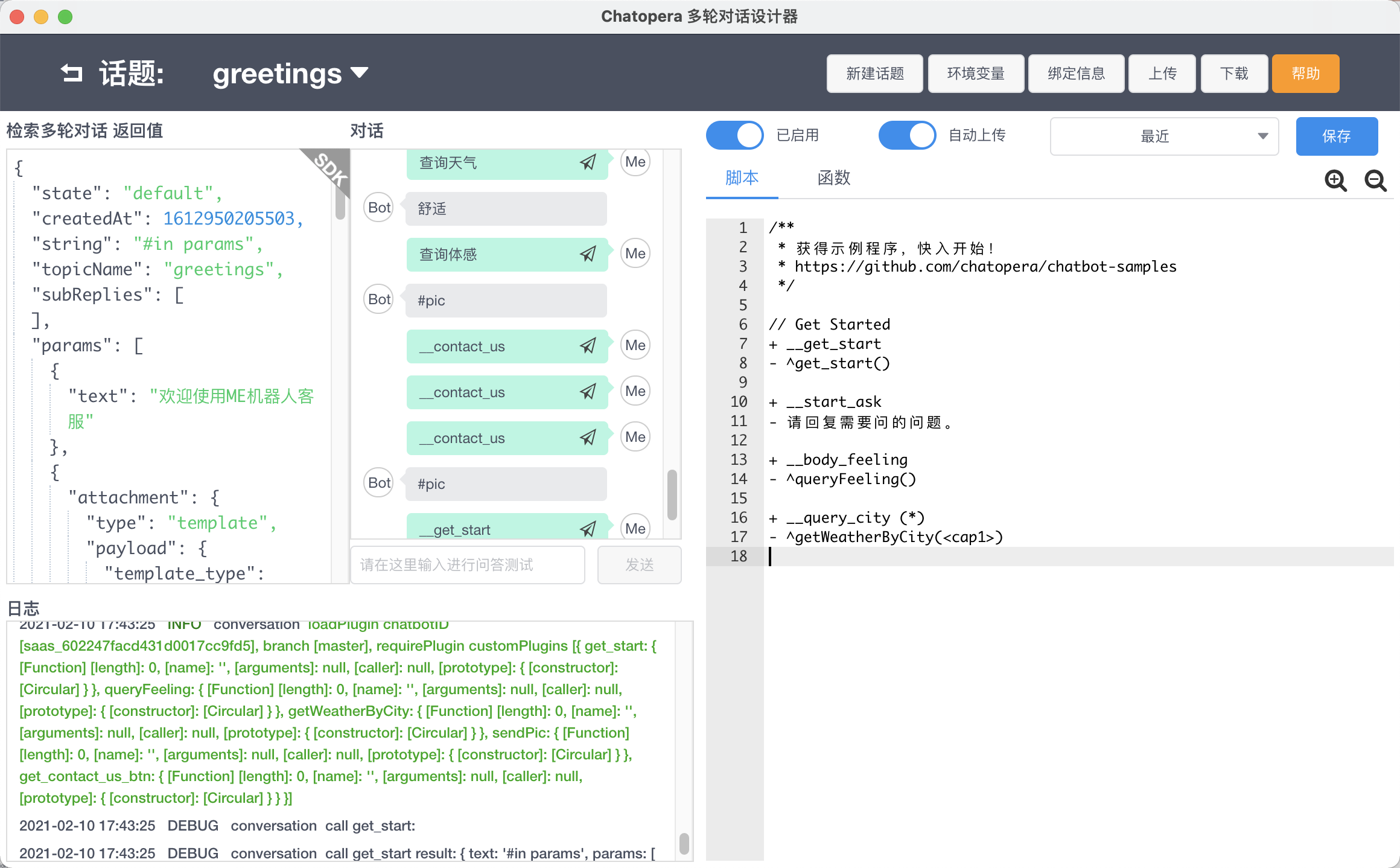Click the Bot avatar beside first #pic reply

tap(379, 299)
